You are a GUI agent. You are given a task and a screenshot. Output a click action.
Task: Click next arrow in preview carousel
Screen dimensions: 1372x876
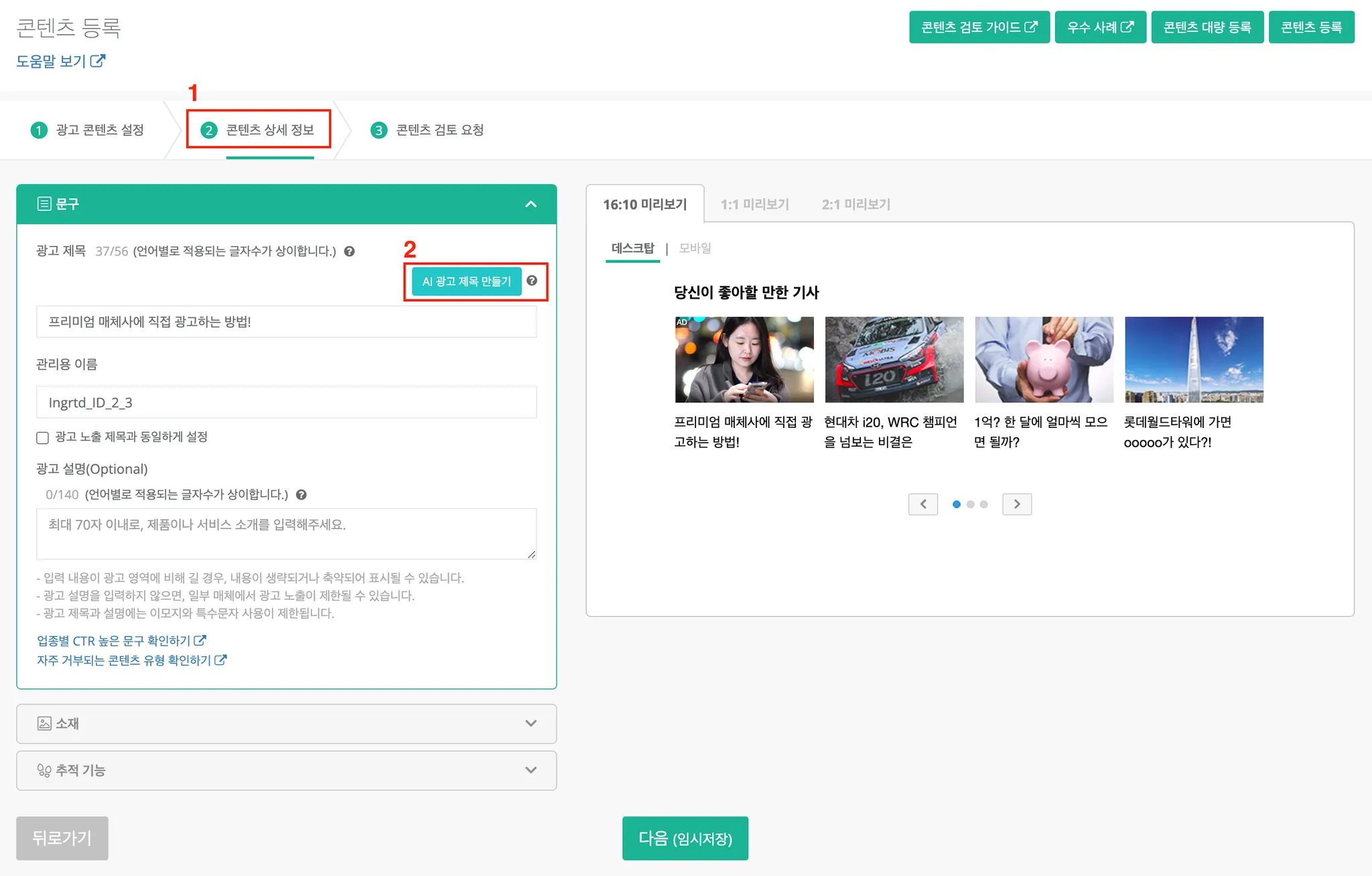tap(1016, 504)
